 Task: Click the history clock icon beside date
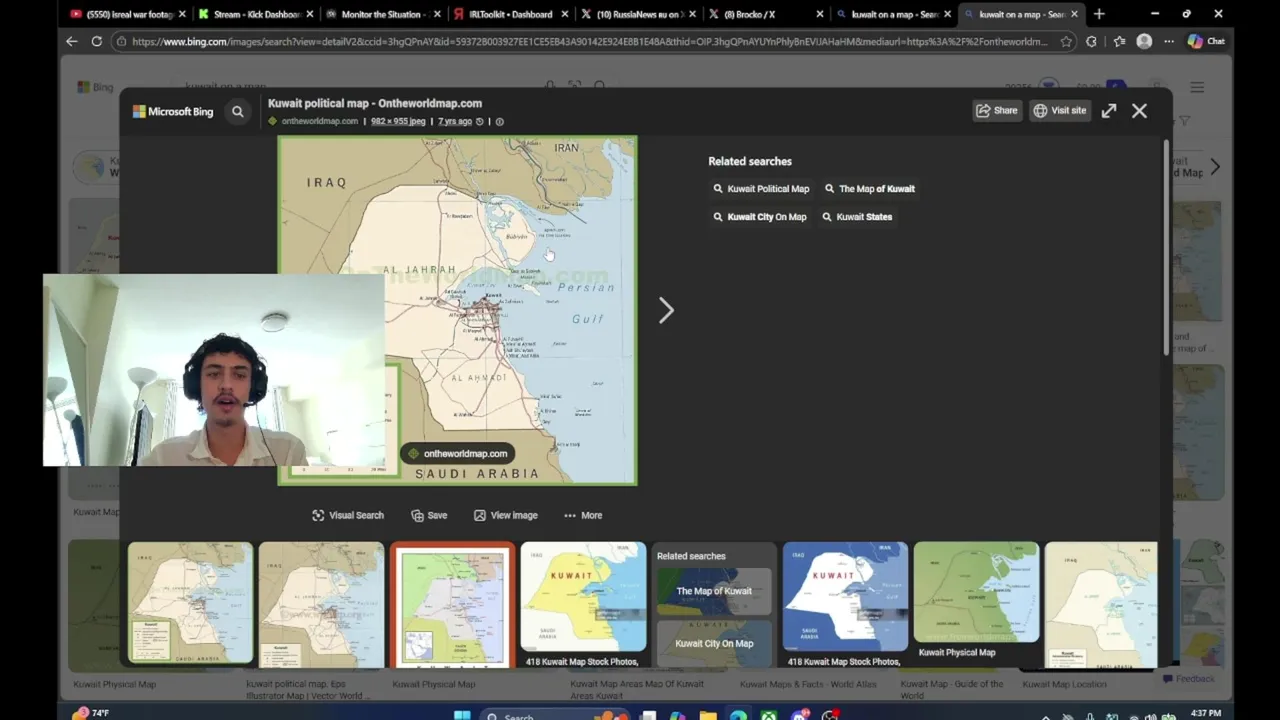coord(479,122)
